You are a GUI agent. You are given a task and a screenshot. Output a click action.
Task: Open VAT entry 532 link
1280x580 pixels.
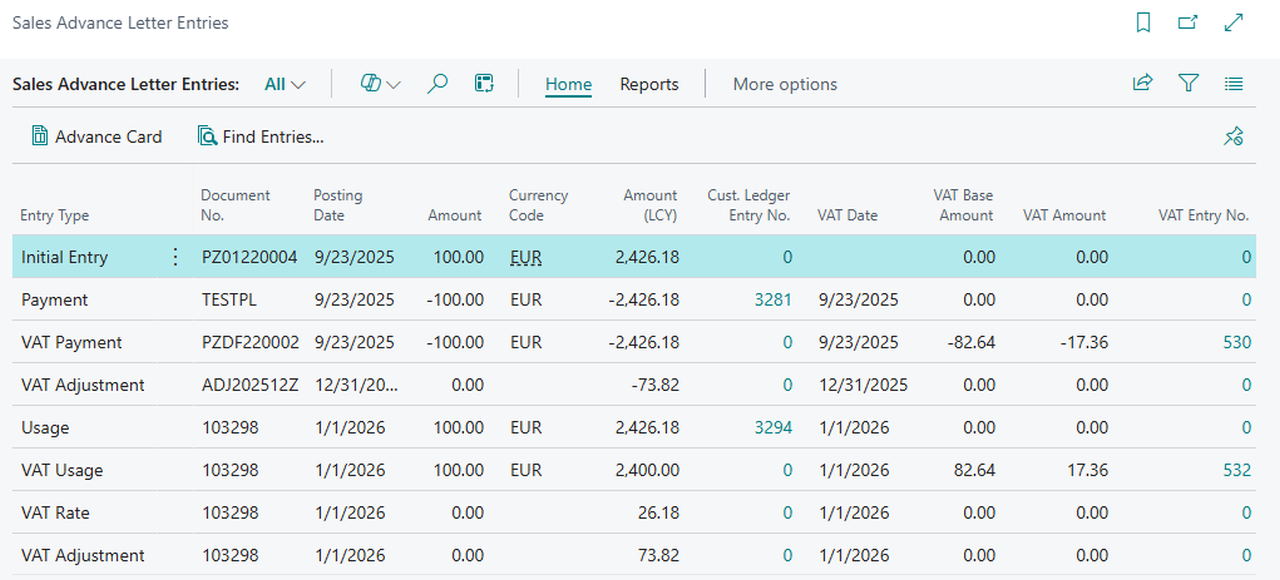tap(1237, 470)
